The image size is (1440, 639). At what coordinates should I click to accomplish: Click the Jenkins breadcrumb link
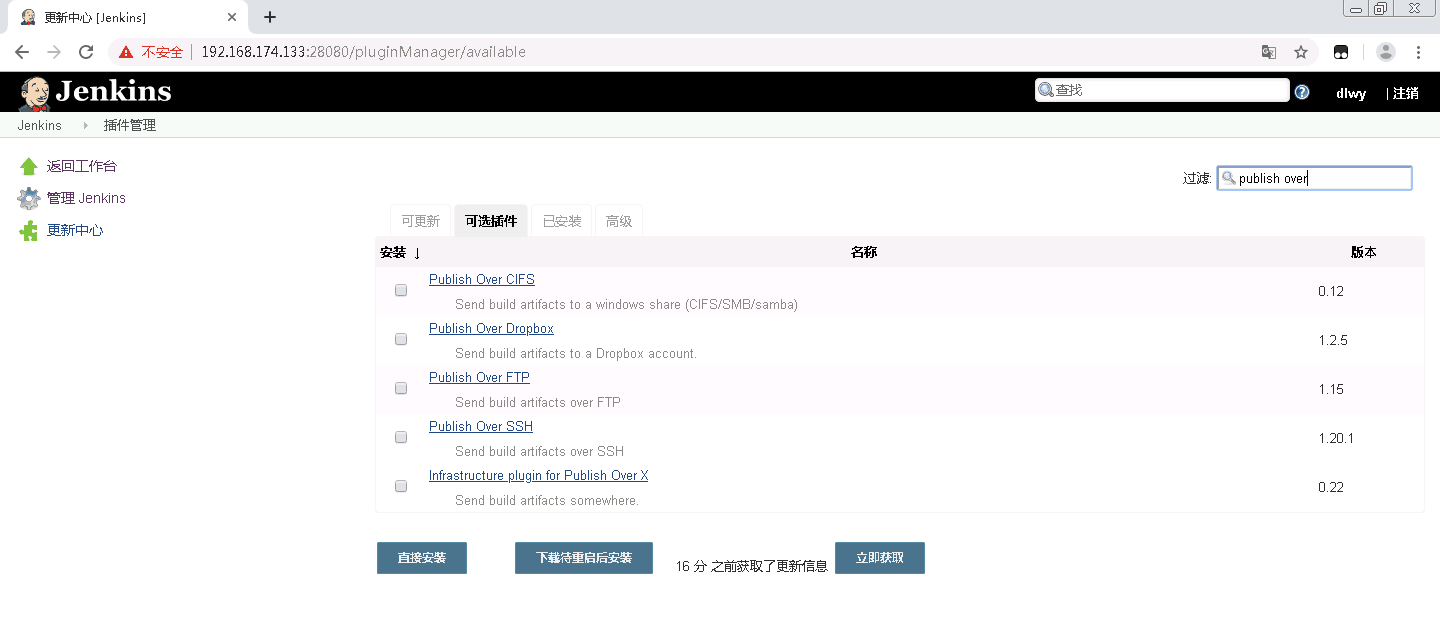[x=39, y=126]
